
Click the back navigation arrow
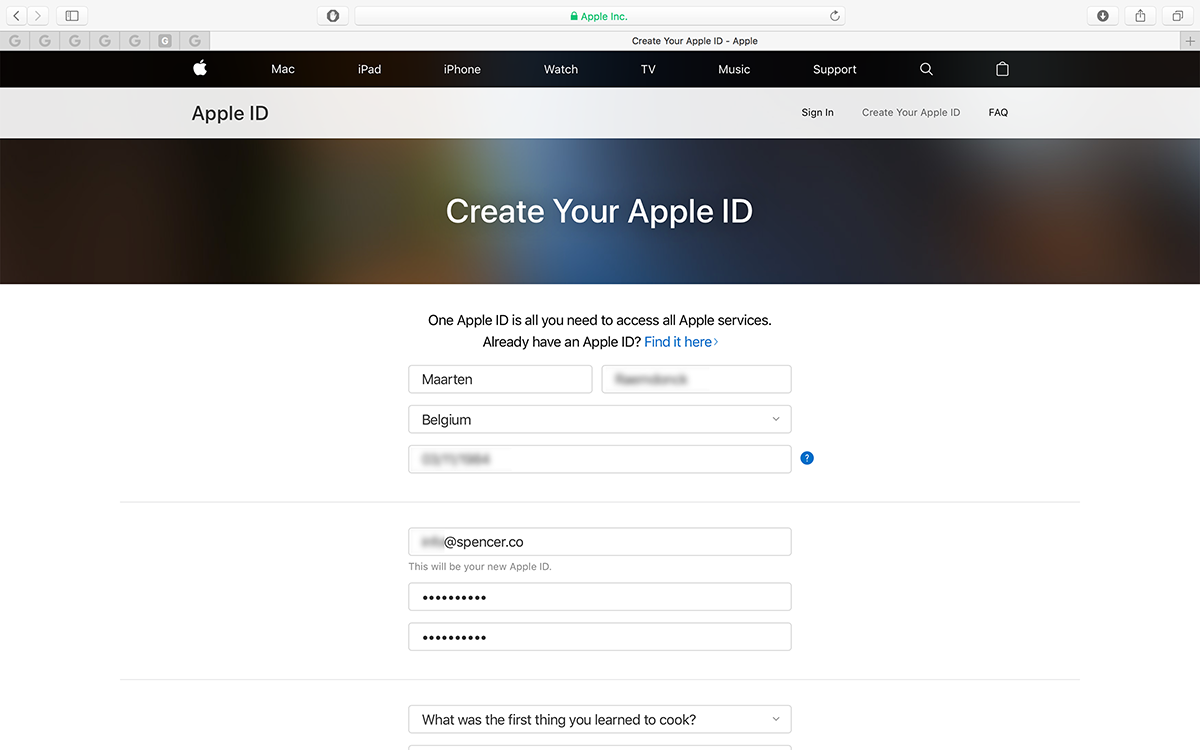tap(15, 15)
